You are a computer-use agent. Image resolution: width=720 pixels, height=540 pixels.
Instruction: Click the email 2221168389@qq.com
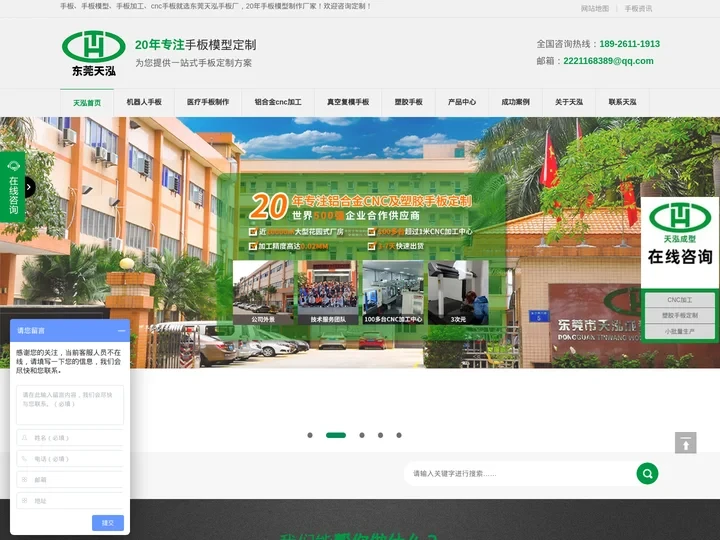pos(608,61)
